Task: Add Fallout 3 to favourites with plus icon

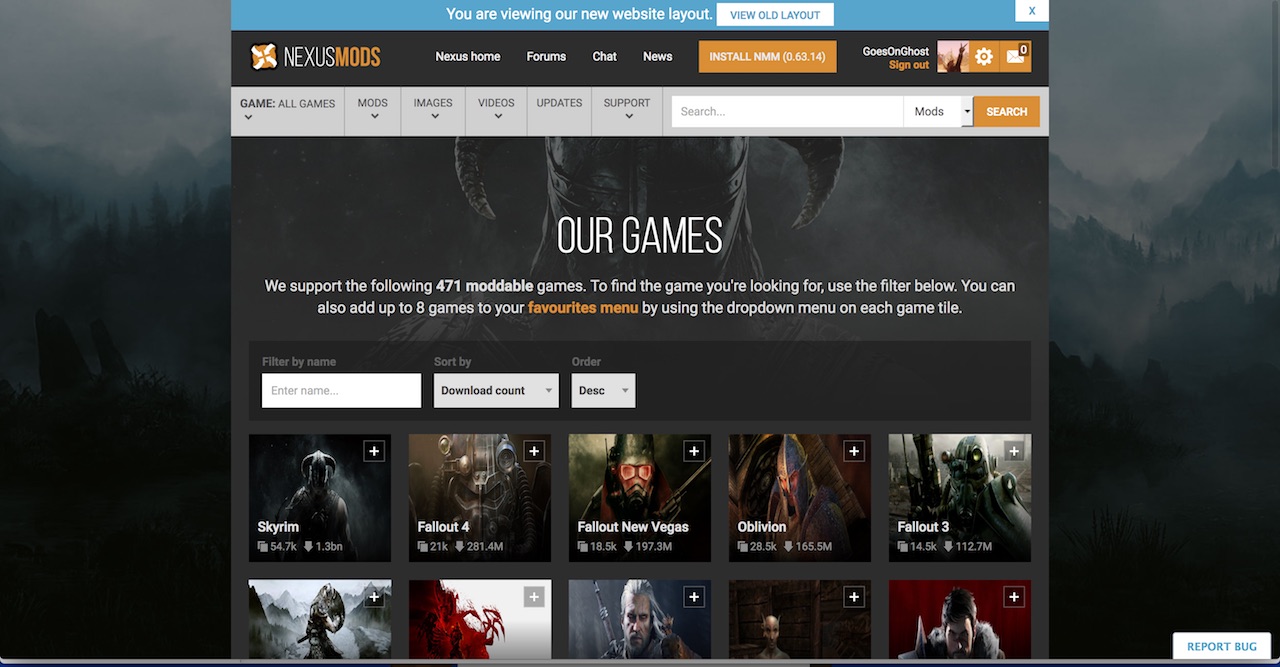Action: tap(1014, 451)
